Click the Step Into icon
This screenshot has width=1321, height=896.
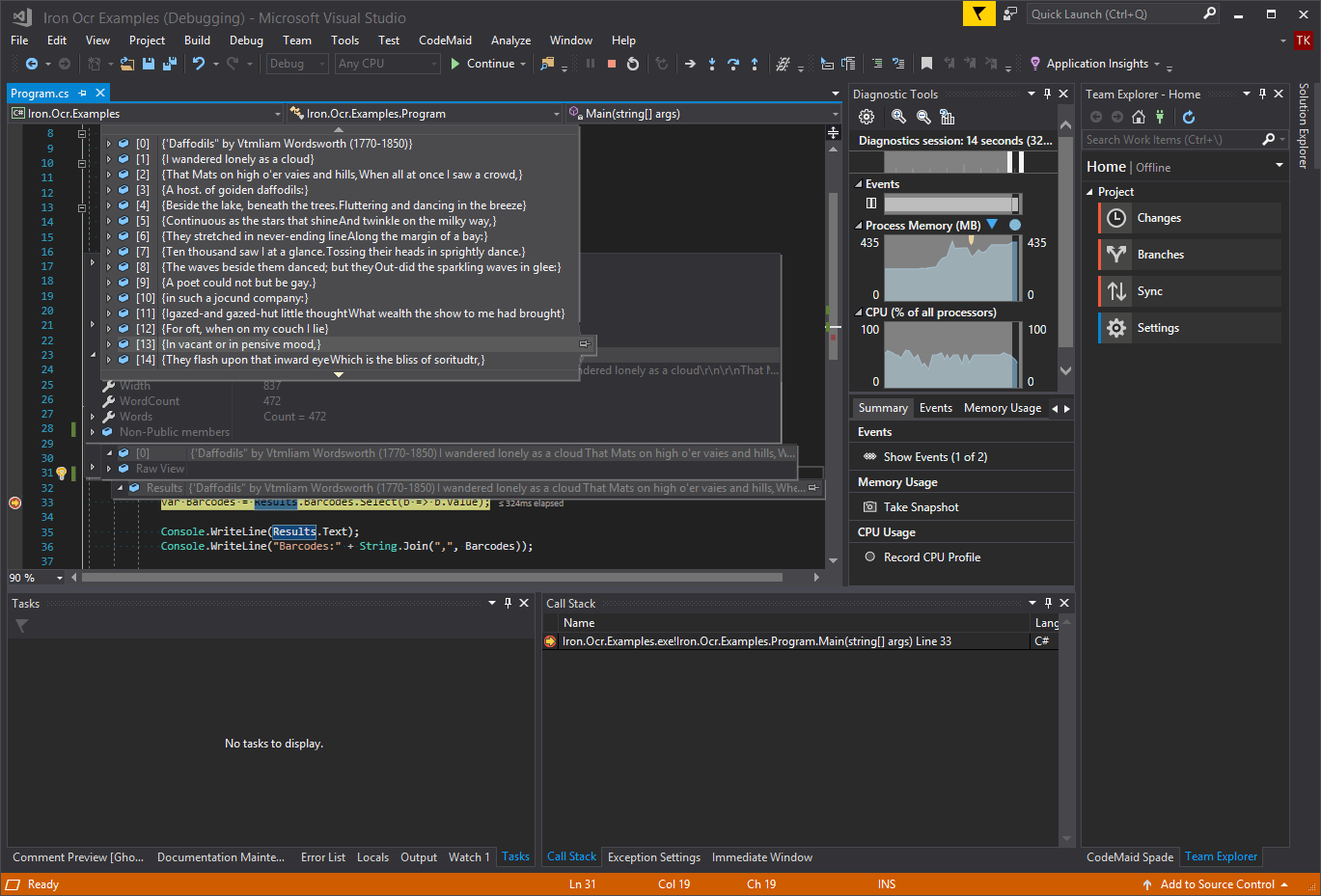711,64
